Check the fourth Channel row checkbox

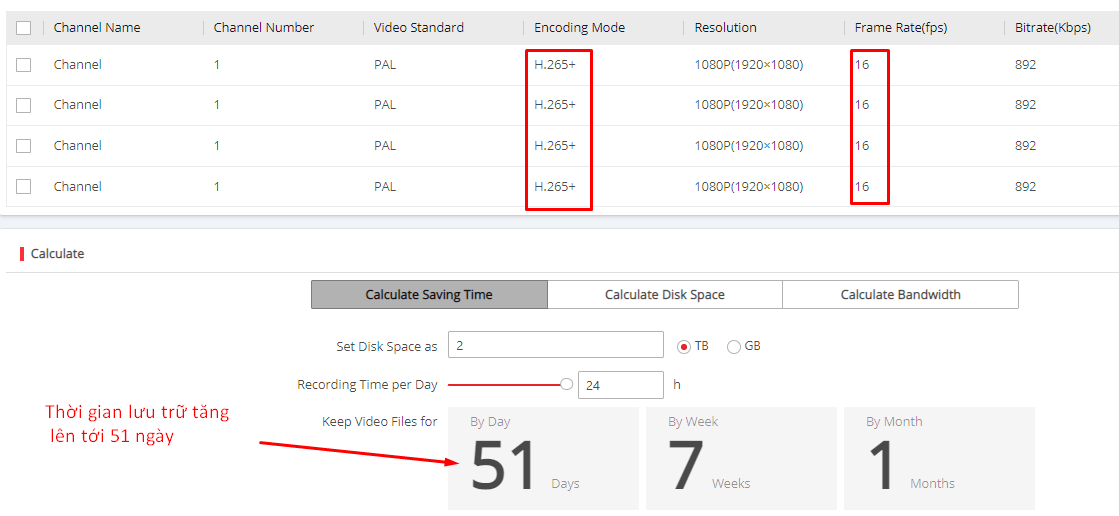point(24,187)
